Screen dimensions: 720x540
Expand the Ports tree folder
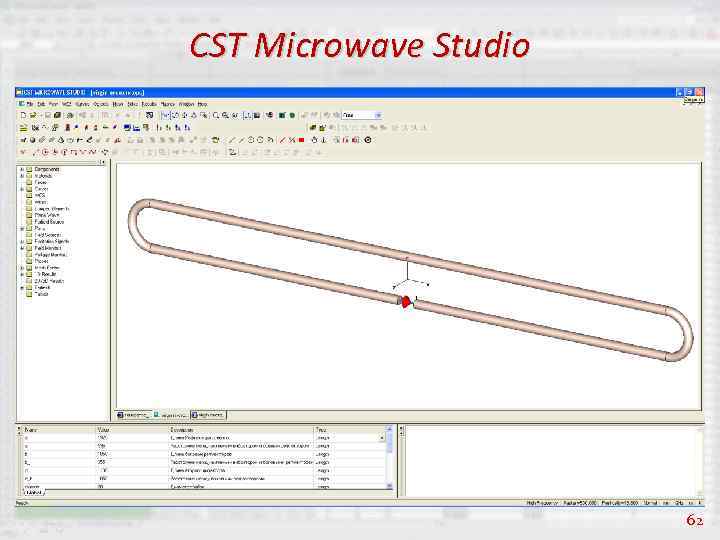click(22, 228)
